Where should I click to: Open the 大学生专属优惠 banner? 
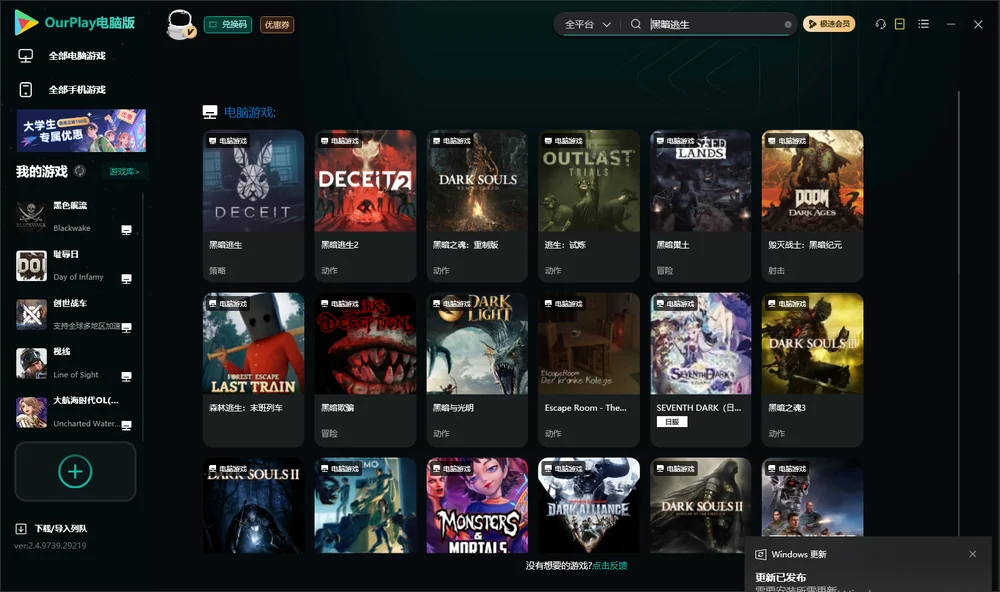tap(82, 131)
